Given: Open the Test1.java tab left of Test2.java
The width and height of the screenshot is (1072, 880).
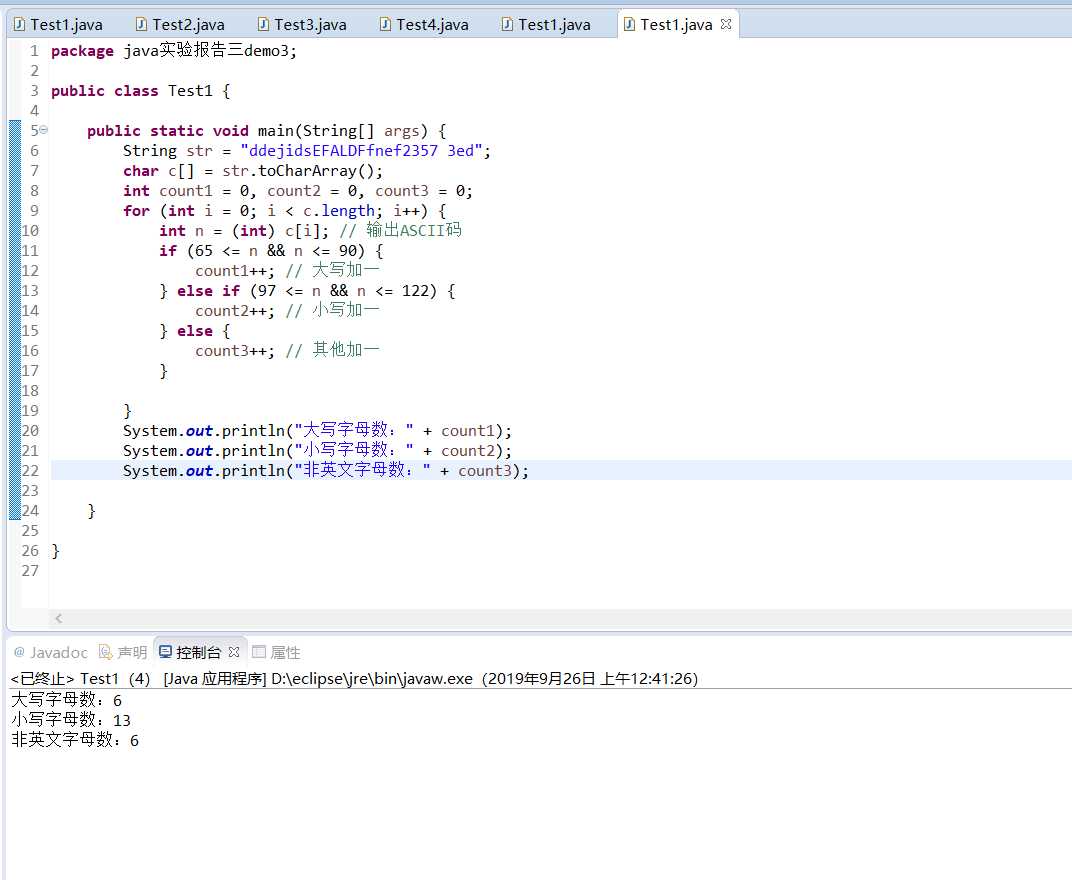Looking at the screenshot, I should pyautogui.click(x=58, y=25).
